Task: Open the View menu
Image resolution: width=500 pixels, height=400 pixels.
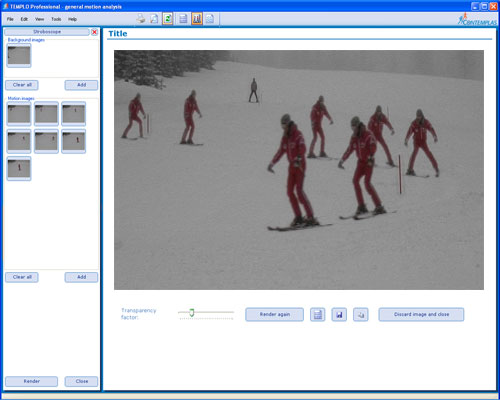Action: pyautogui.click(x=39, y=19)
